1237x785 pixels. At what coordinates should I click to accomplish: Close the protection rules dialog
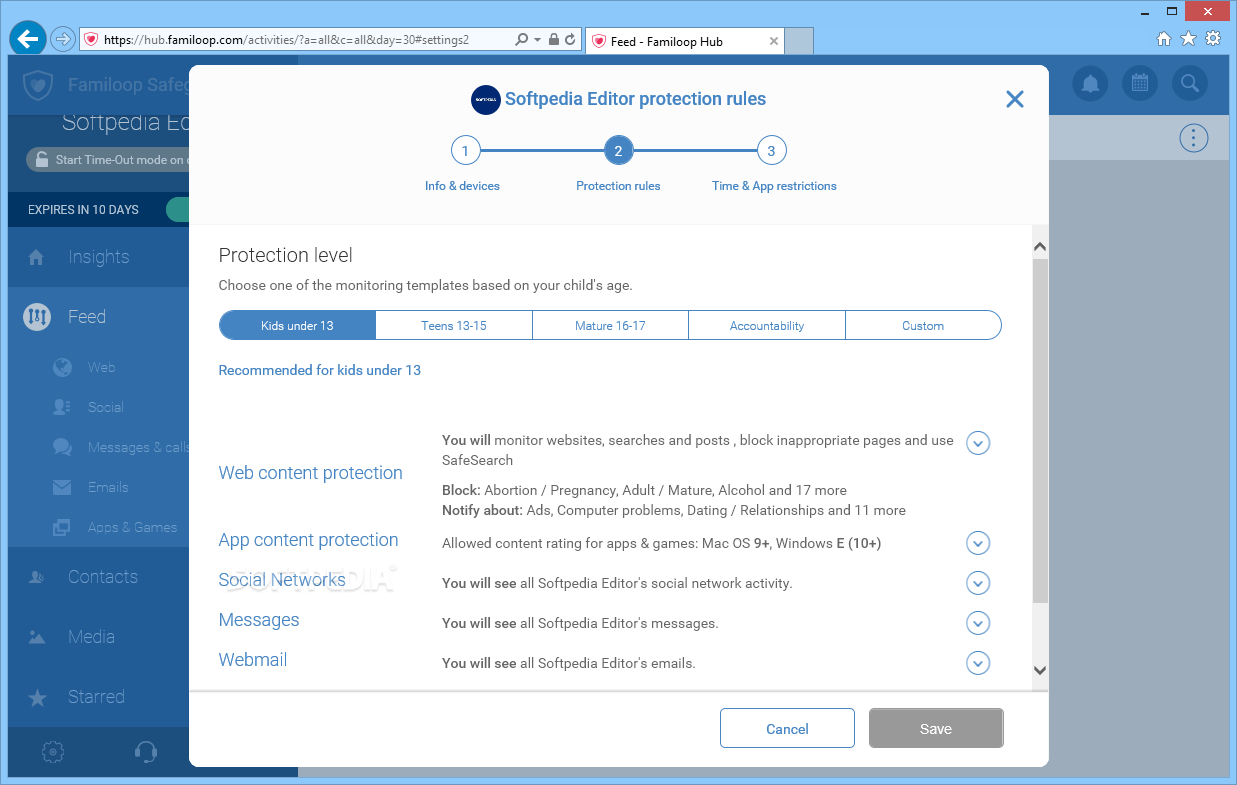point(1015,99)
